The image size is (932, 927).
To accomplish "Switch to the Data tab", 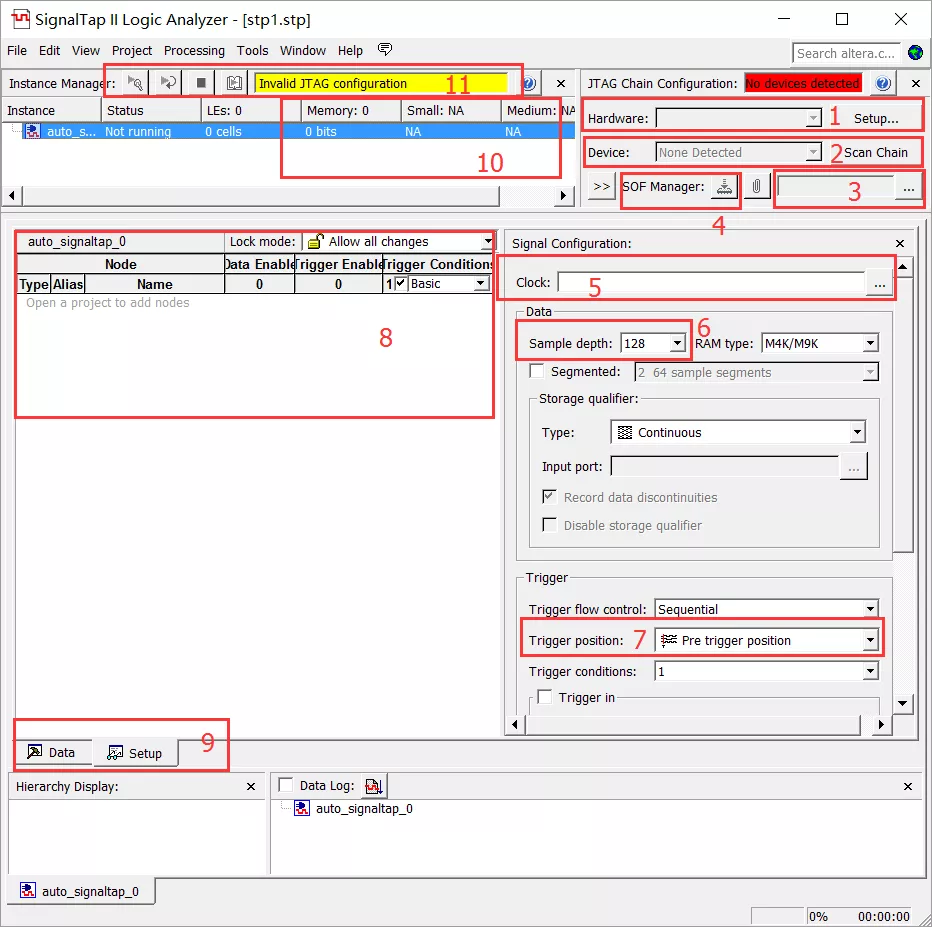I will 52,752.
